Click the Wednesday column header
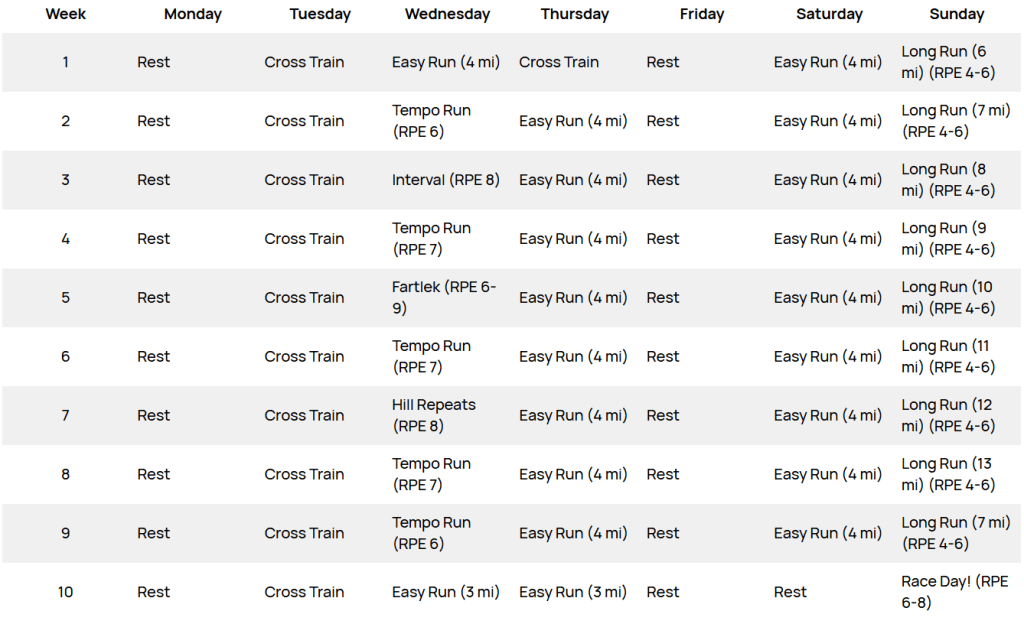This screenshot has height=624, width=1024. 447,14
